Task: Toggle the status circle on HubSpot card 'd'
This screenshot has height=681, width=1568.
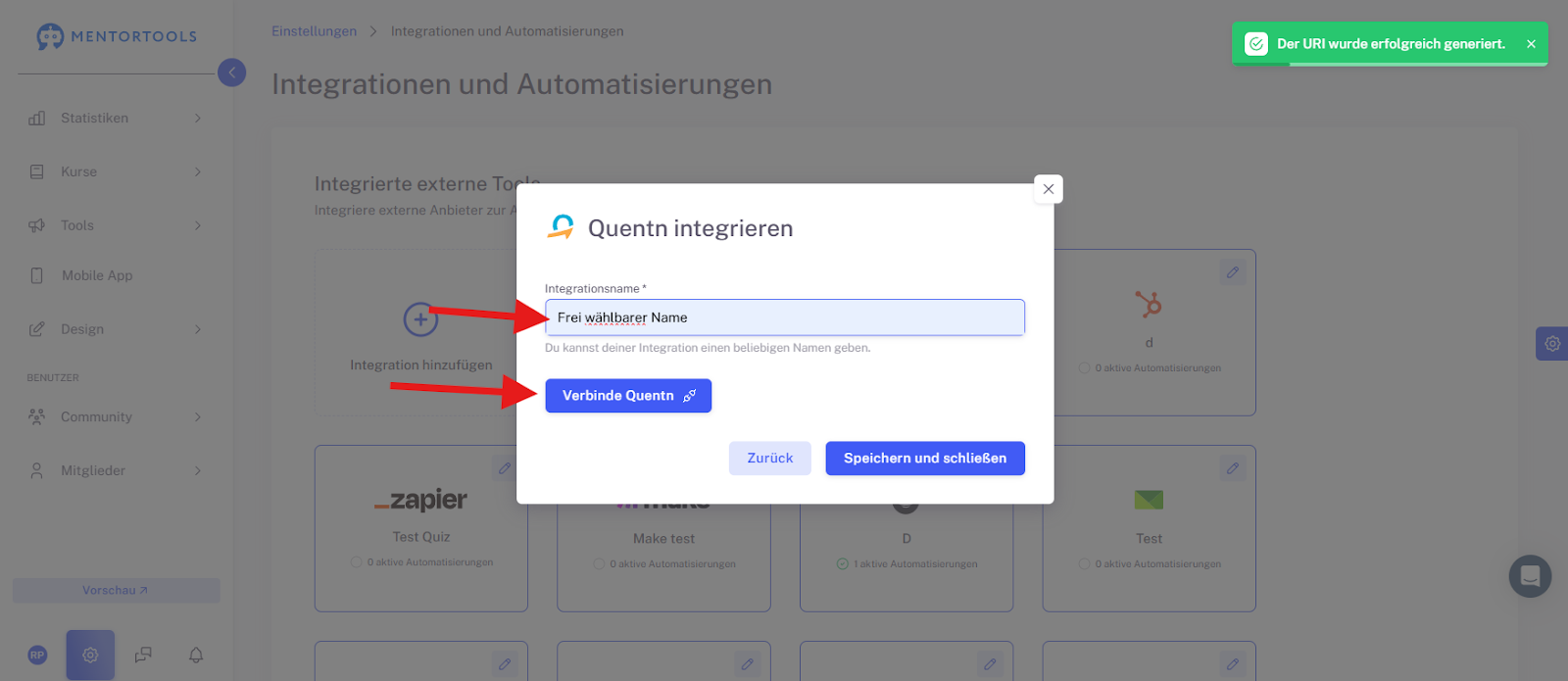Action: point(1084,368)
